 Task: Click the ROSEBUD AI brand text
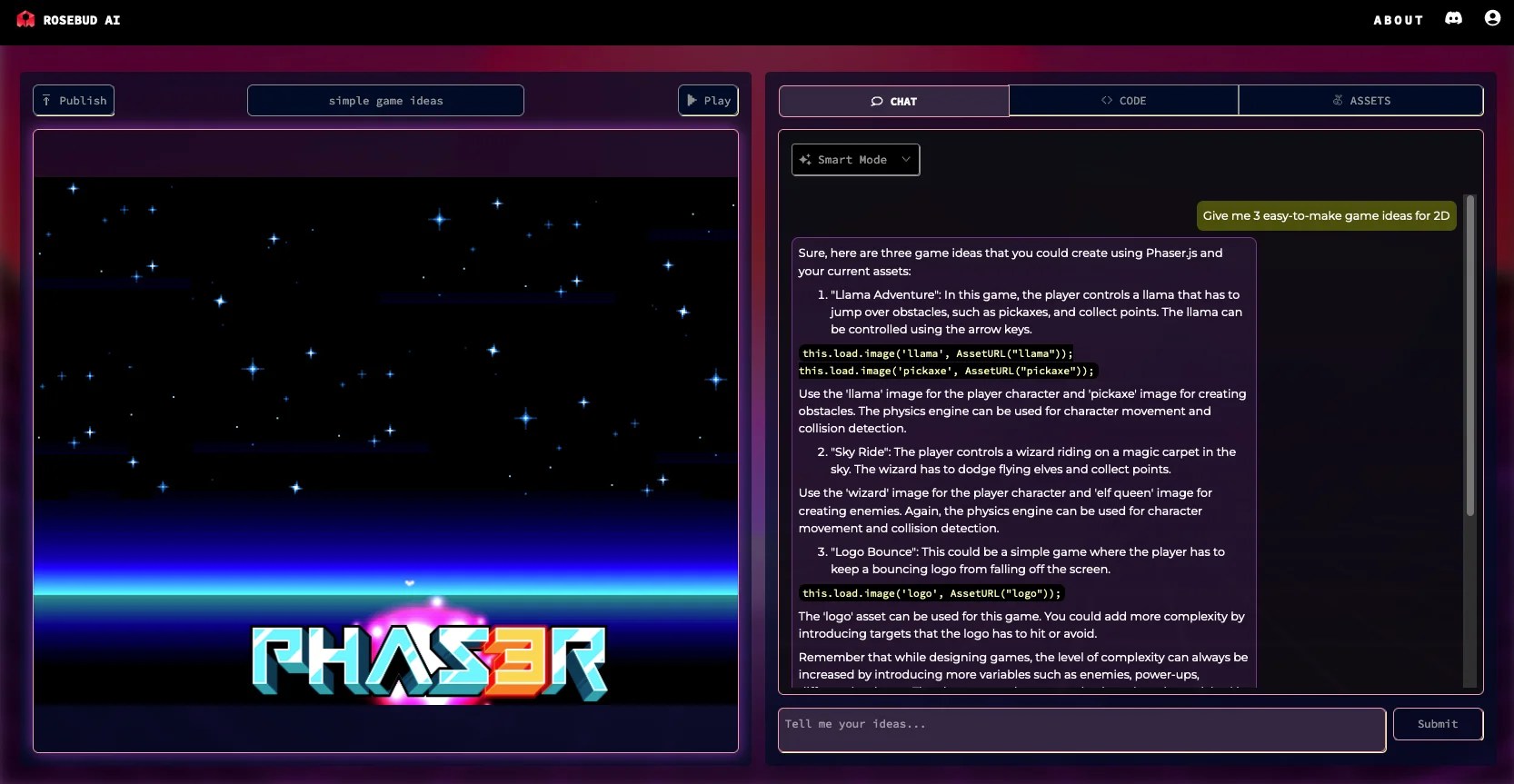pyautogui.click(x=82, y=20)
